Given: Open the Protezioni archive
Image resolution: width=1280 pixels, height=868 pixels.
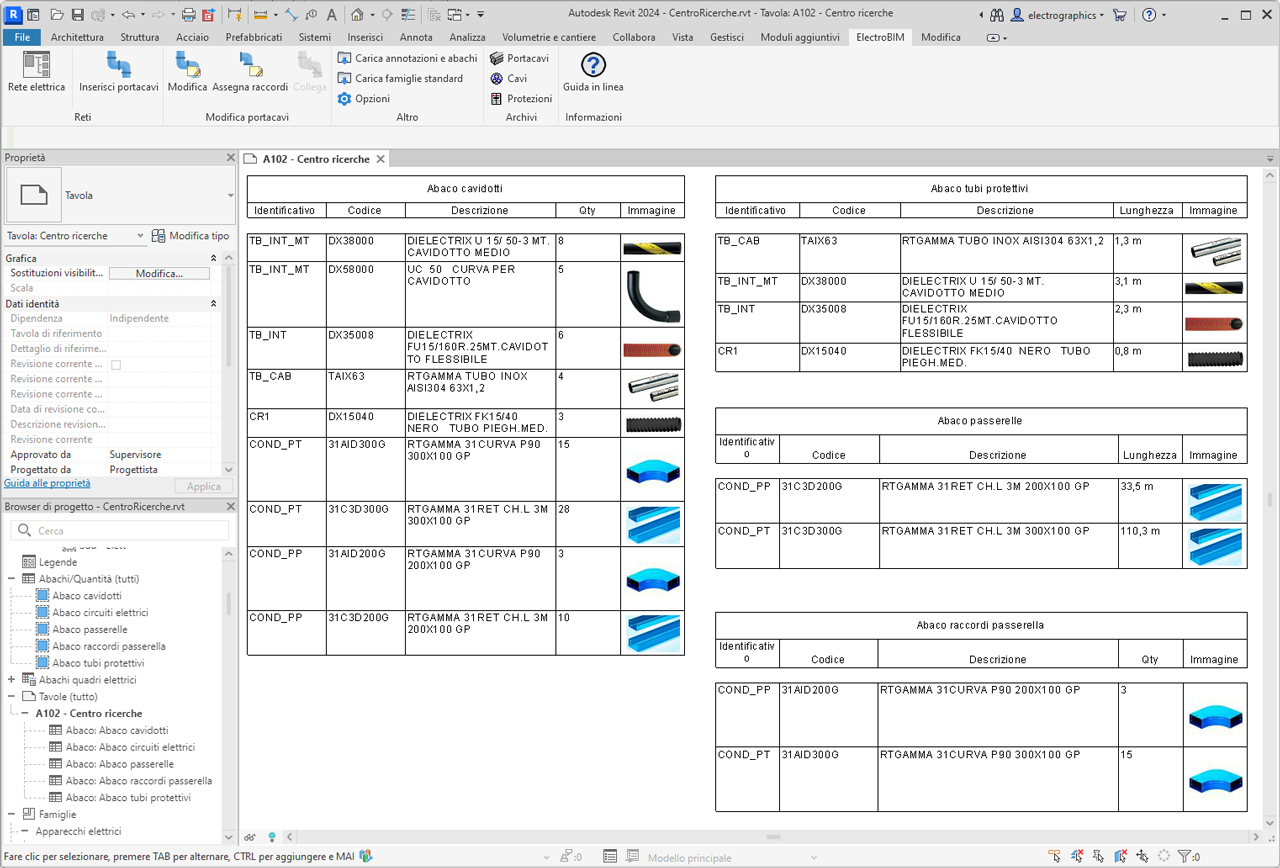Looking at the screenshot, I should [x=521, y=99].
